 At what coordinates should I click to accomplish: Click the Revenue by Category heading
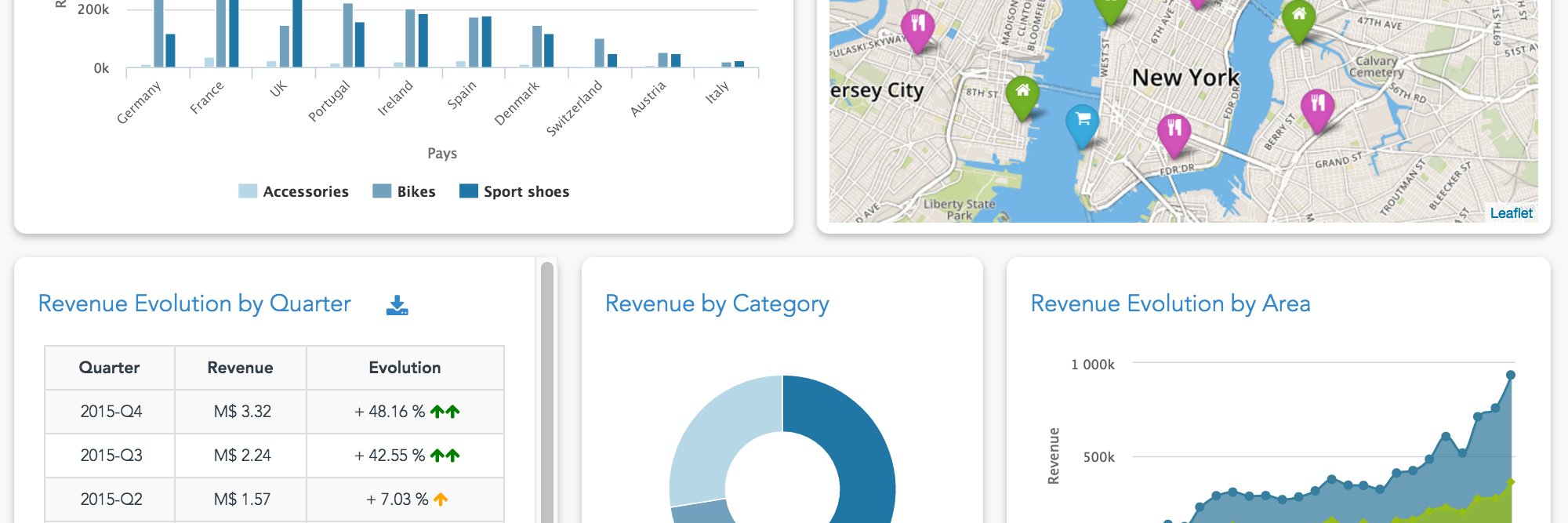[x=717, y=303]
